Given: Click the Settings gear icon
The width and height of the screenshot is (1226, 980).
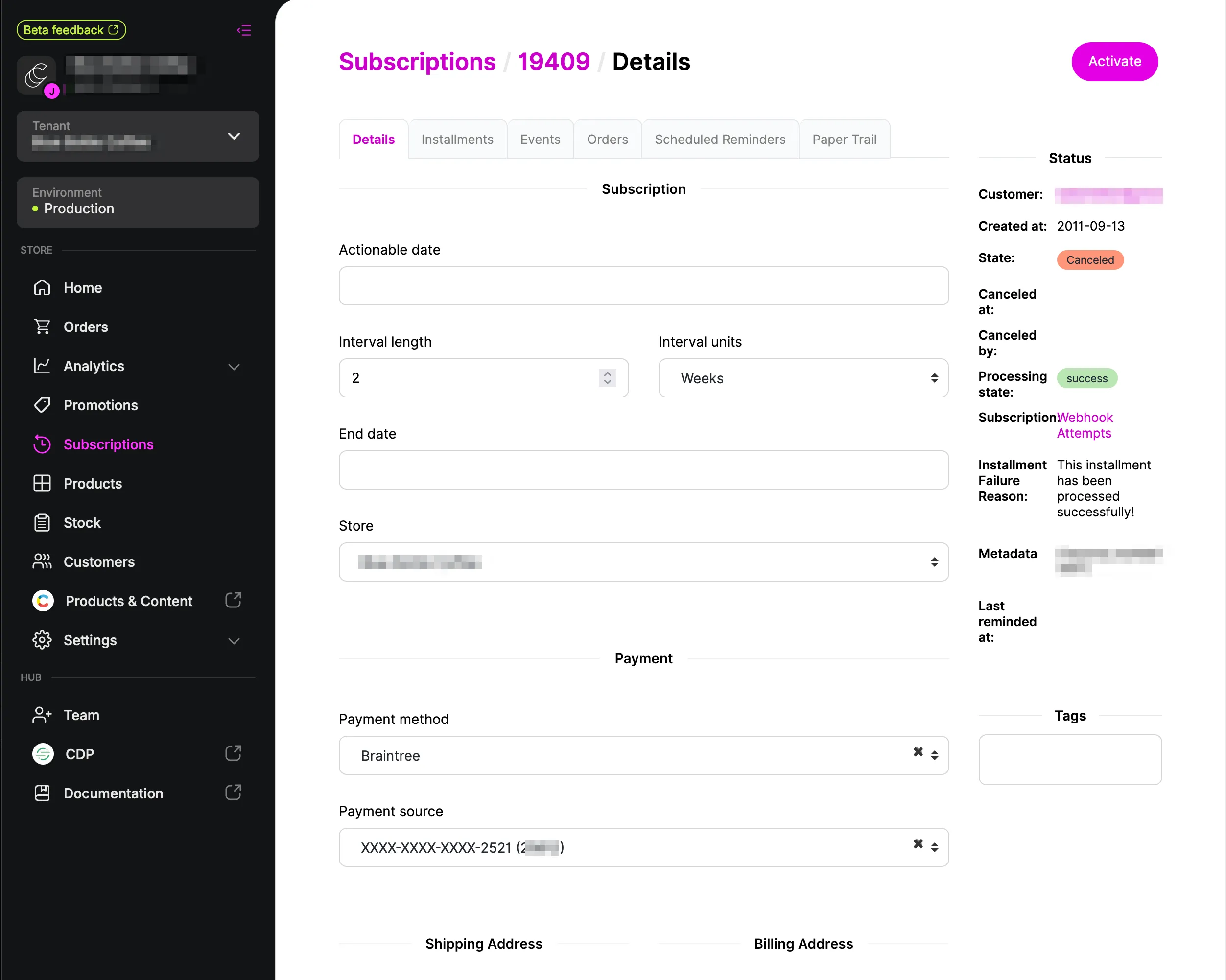Looking at the screenshot, I should (x=42, y=640).
